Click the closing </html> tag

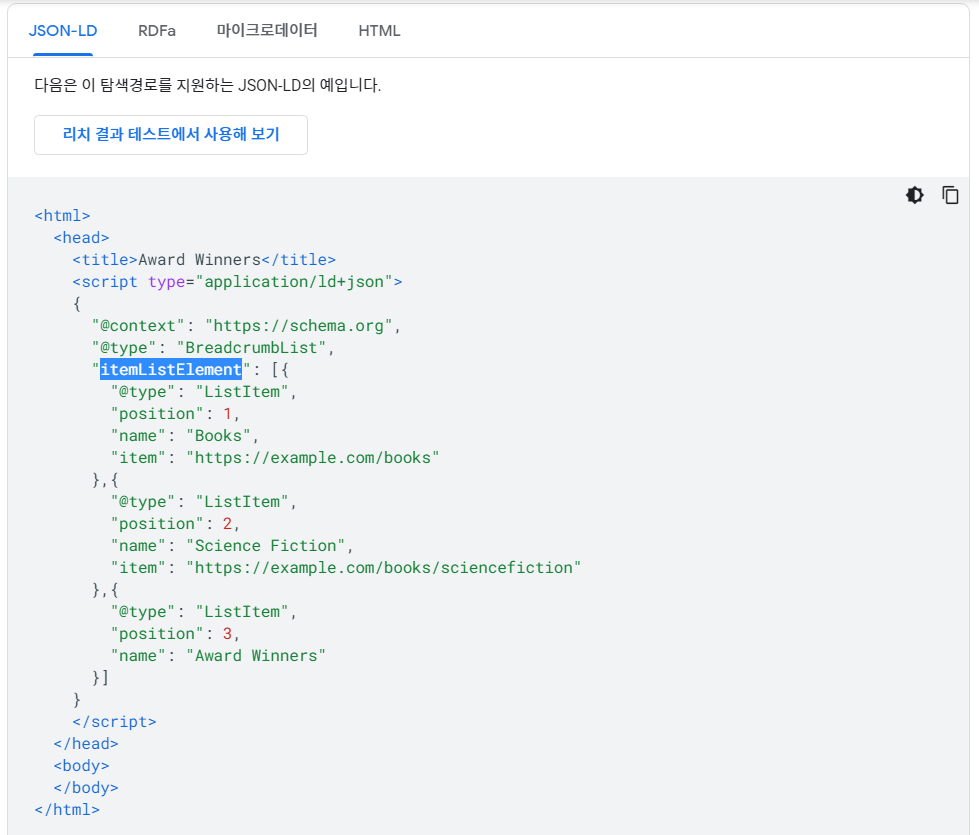click(67, 810)
